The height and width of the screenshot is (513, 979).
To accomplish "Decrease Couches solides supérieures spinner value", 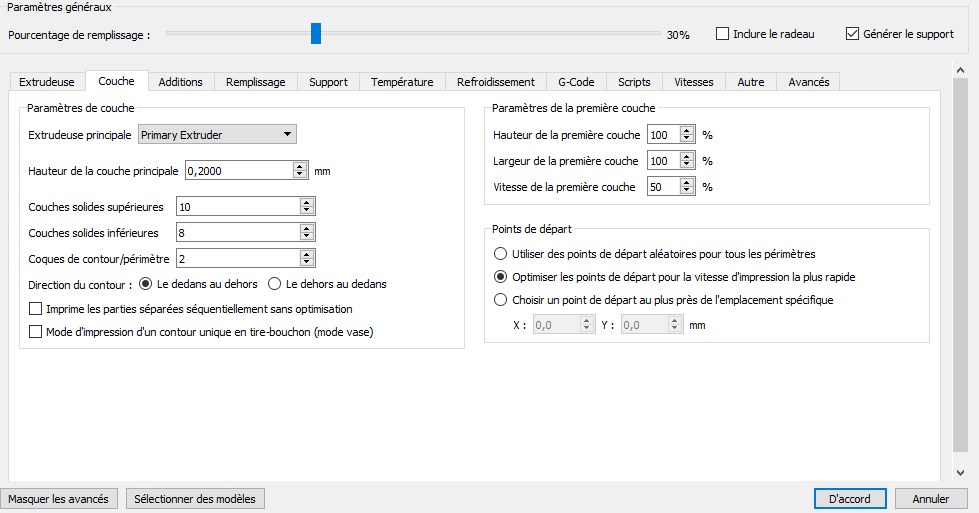I will [x=307, y=211].
